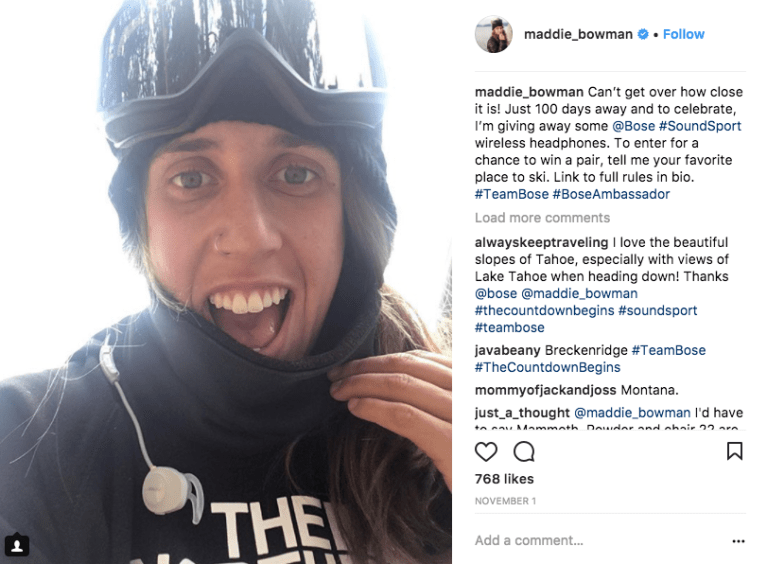The height and width of the screenshot is (564, 767).
Task: Open the three-dots more options menu
Action: pyautogui.click(x=738, y=541)
